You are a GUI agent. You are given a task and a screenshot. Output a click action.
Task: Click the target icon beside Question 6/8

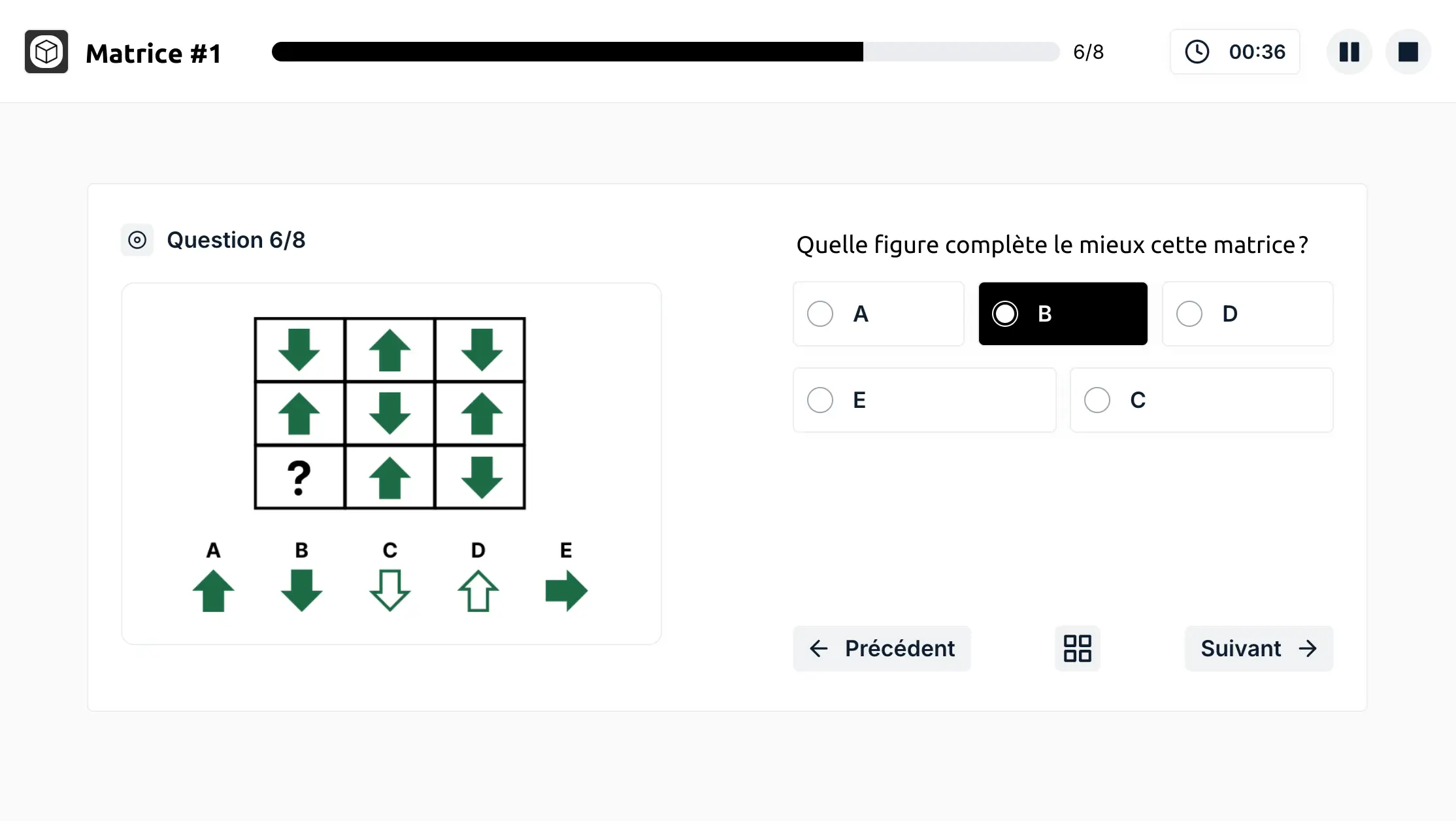click(x=137, y=240)
